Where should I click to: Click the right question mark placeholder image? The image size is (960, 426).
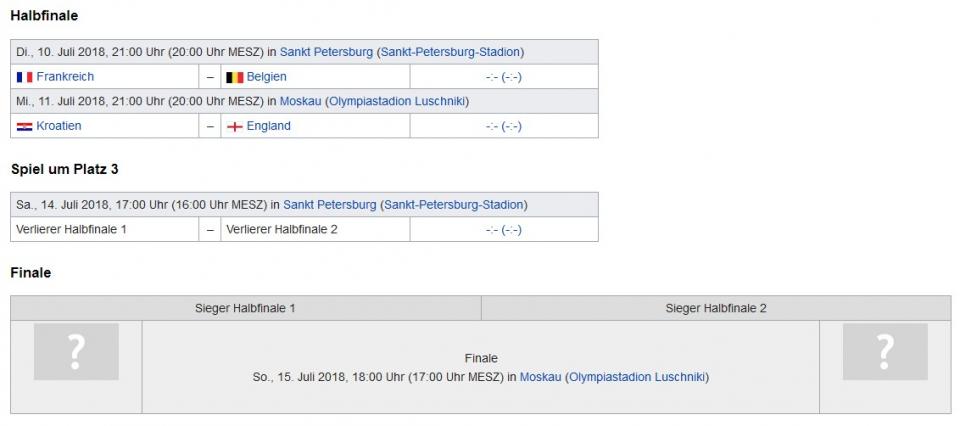coord(885,351)
